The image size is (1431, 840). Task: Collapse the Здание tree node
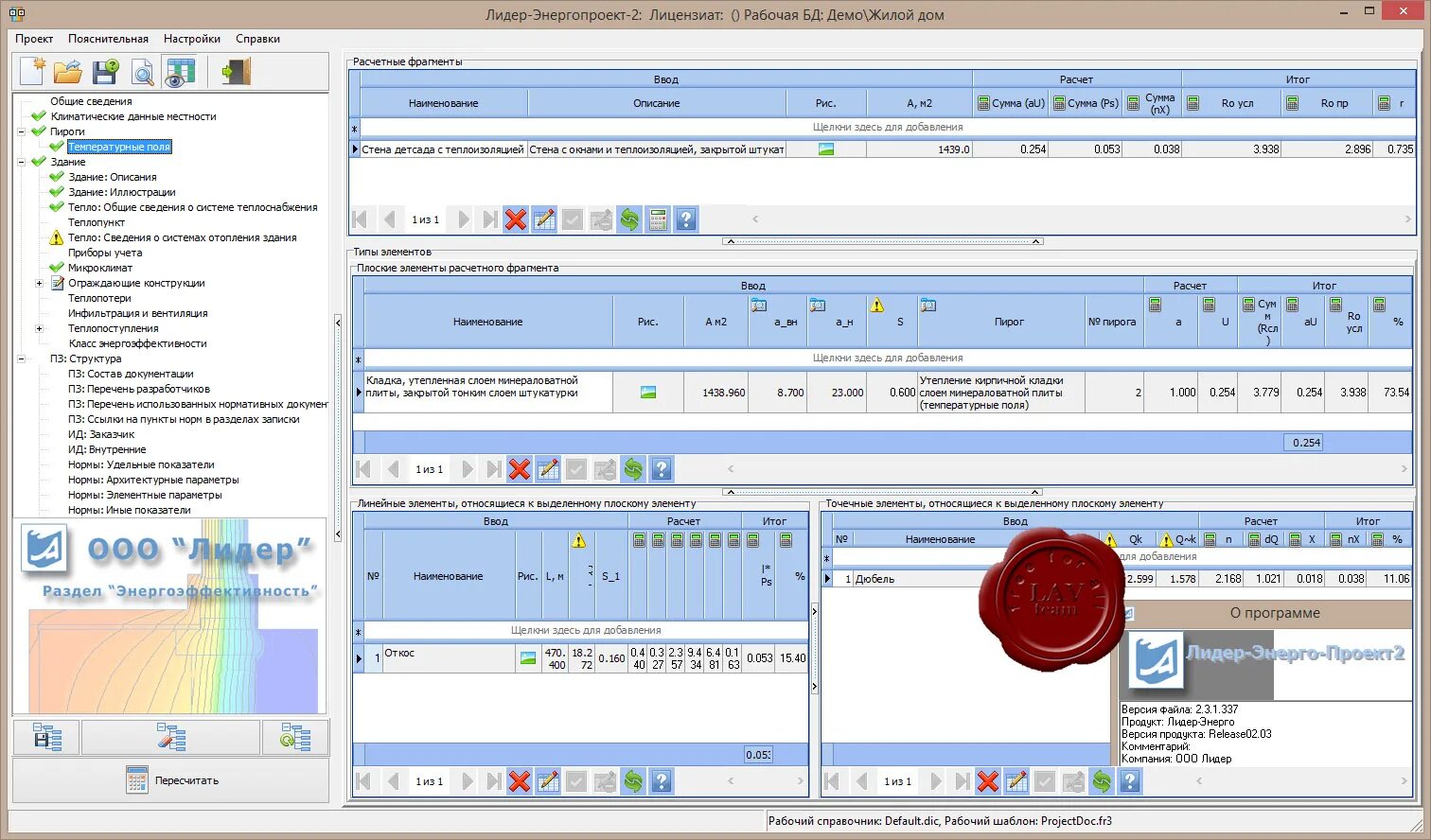(22, 162)
